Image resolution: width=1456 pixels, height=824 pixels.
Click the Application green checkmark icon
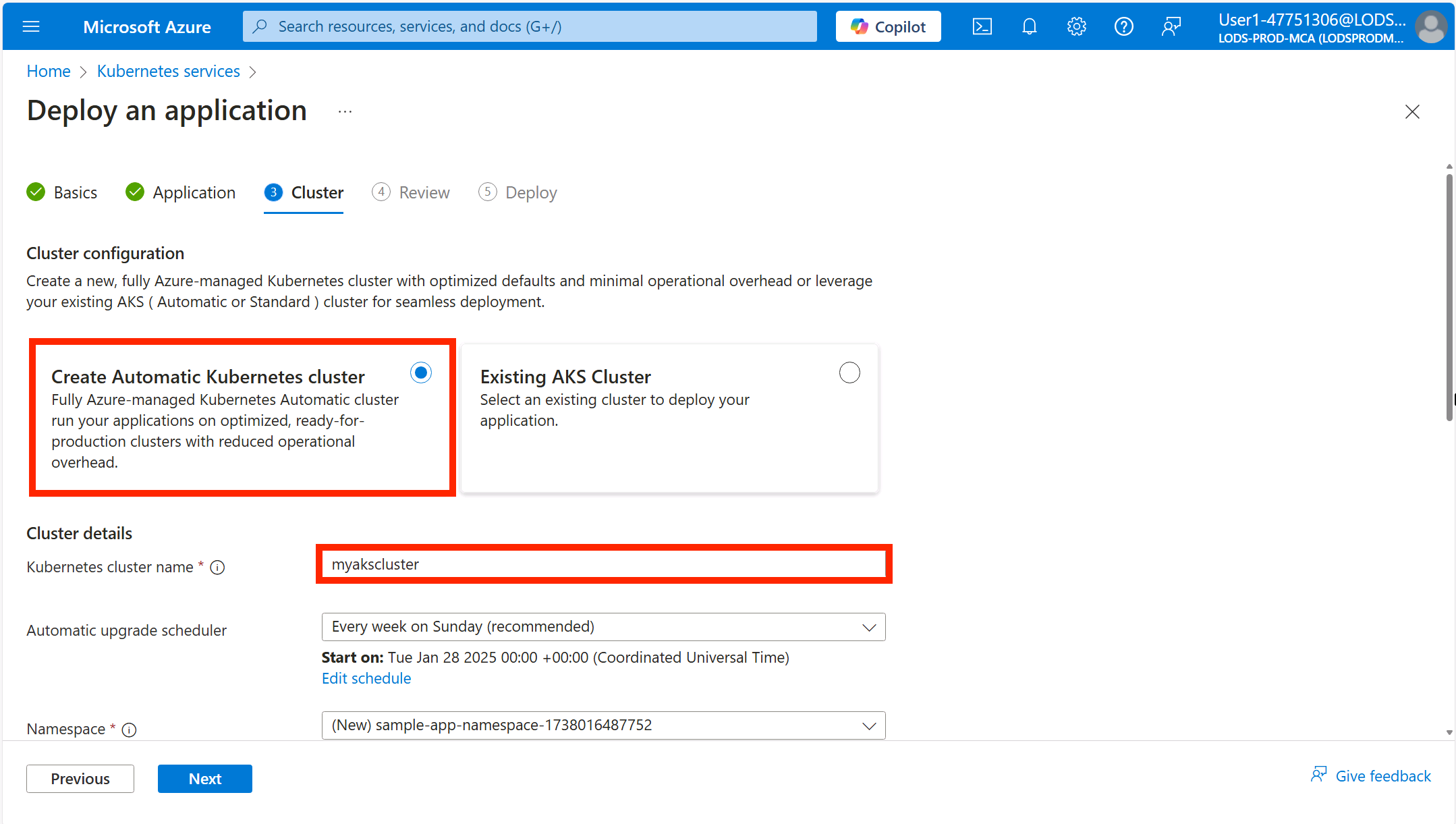pyautogui.click(x=135, y=192)
